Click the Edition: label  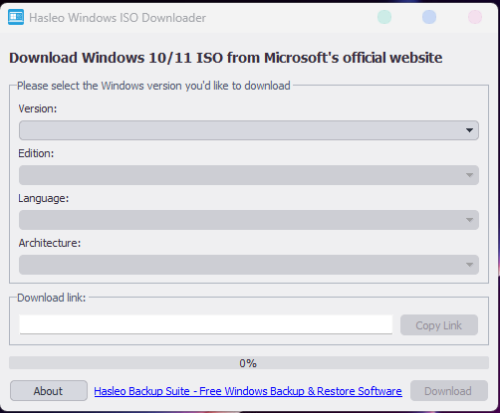(x=36, y=153)
